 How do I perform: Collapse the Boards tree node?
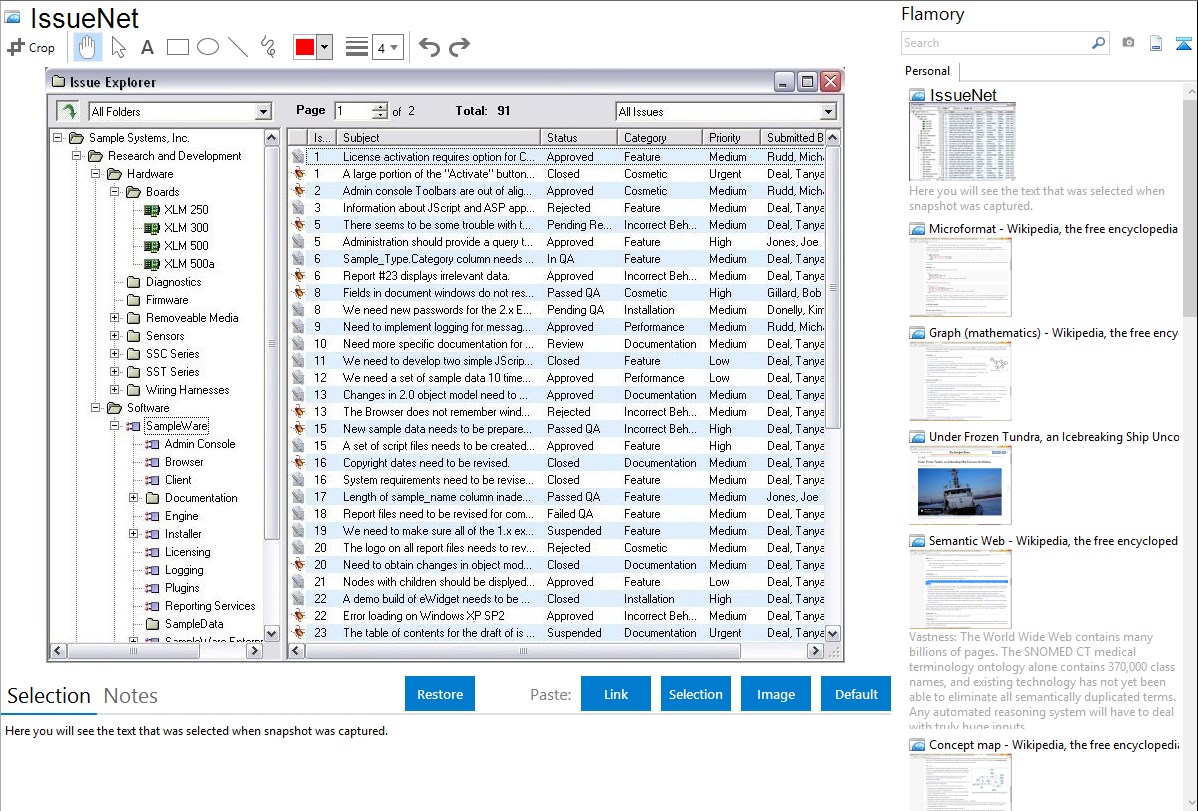115,192
